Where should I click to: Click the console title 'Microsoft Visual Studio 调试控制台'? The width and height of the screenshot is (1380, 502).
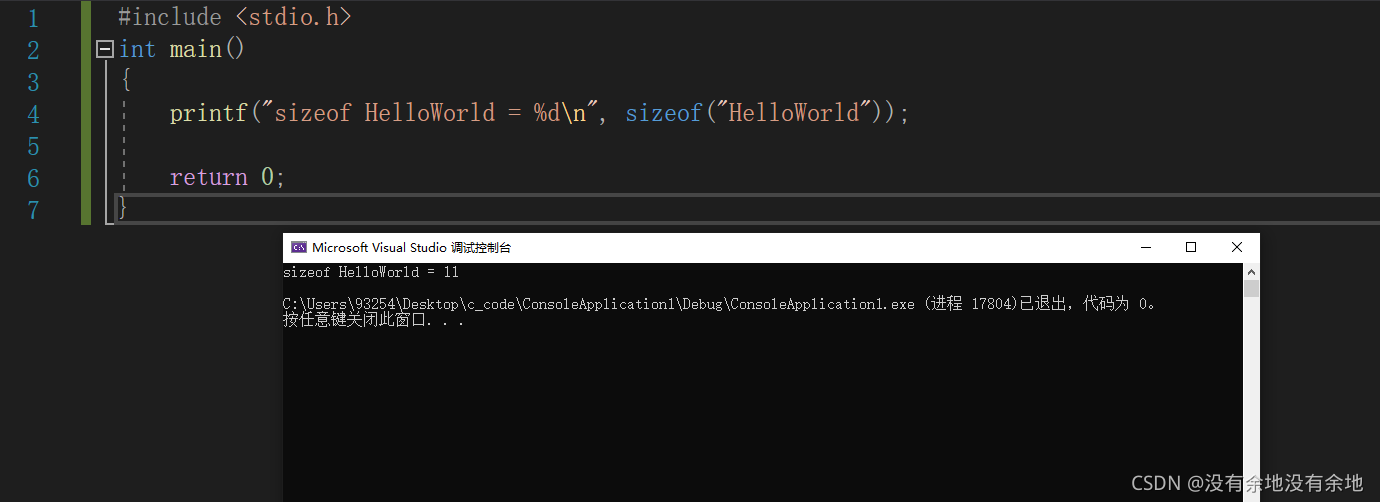pyautogui.click(x=411, y=248)
